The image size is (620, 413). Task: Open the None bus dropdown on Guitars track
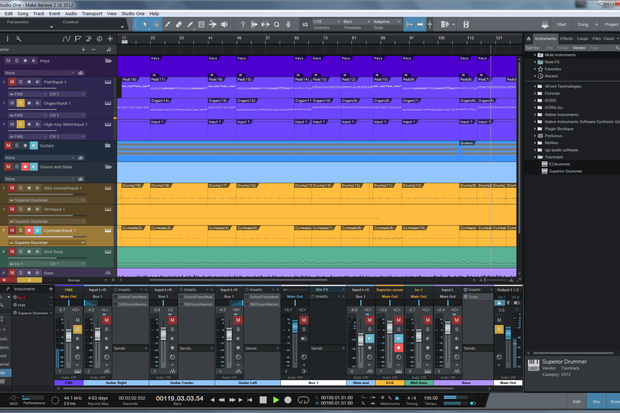[40, 157]
